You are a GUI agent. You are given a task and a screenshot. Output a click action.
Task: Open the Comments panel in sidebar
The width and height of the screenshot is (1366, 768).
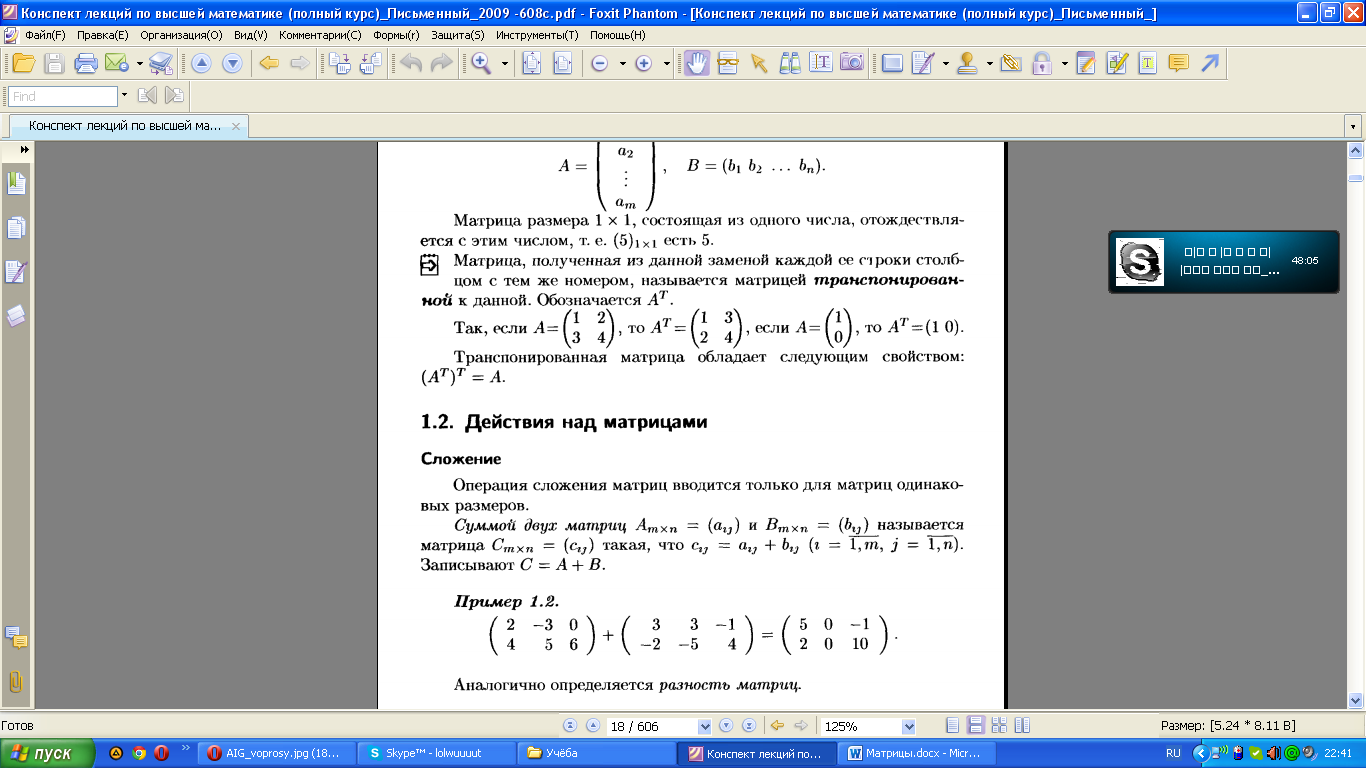(x=16, y=636)
